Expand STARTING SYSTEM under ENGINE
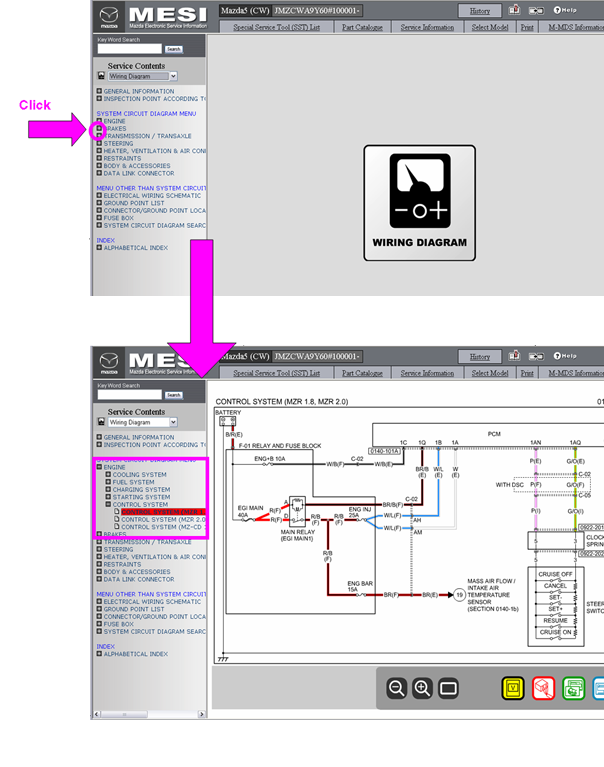The height and width of the screenshot is (767, 604). coord(108,496)
